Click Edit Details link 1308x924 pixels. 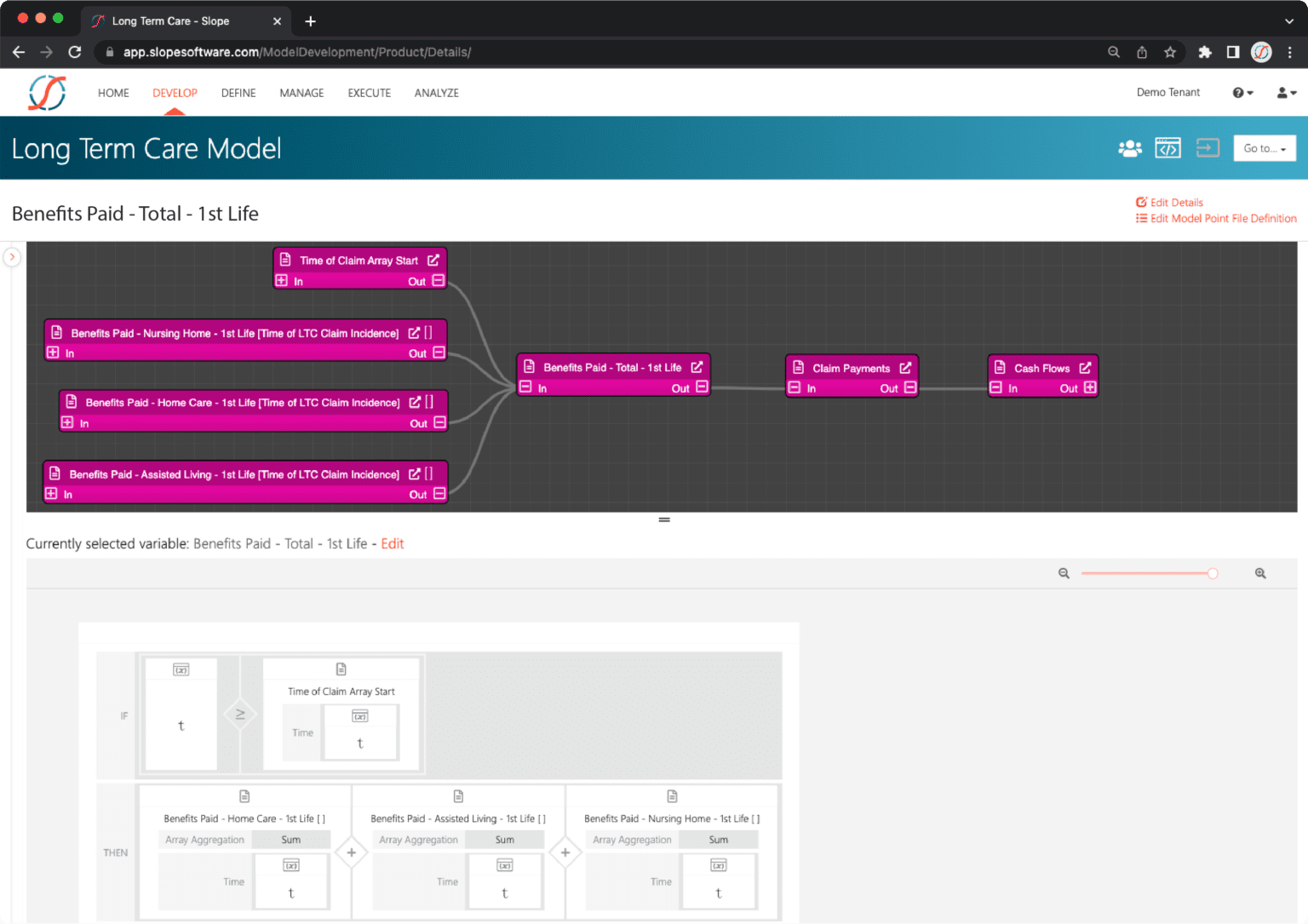pos(1176,203)
